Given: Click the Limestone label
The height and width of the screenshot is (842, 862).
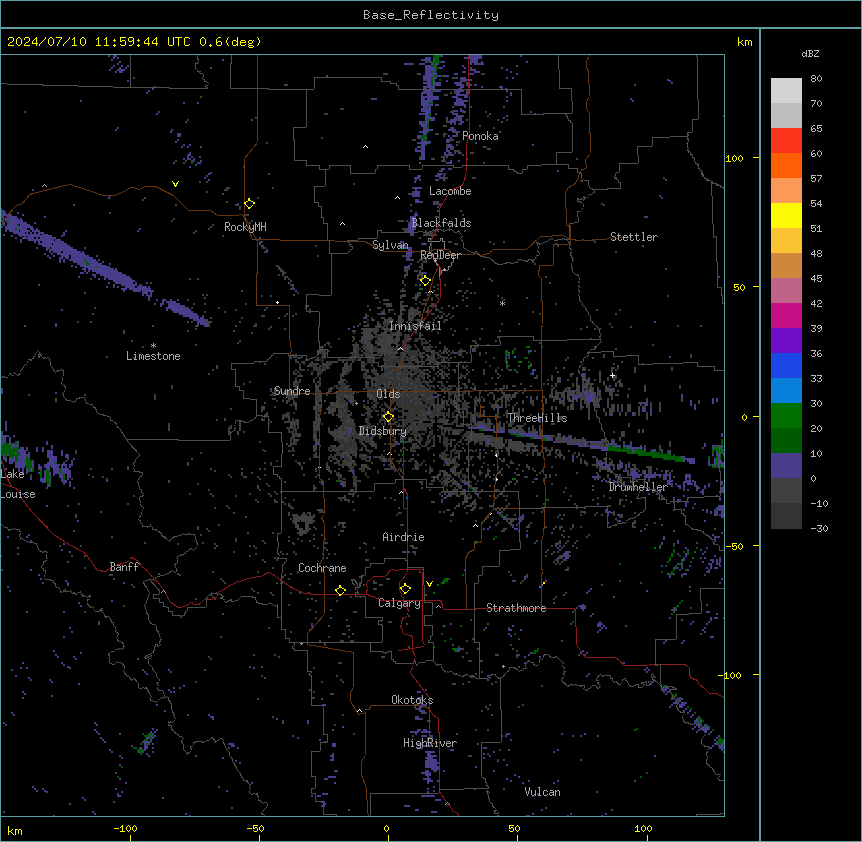Looking at the screenshot, I should (x=153, y=357).
